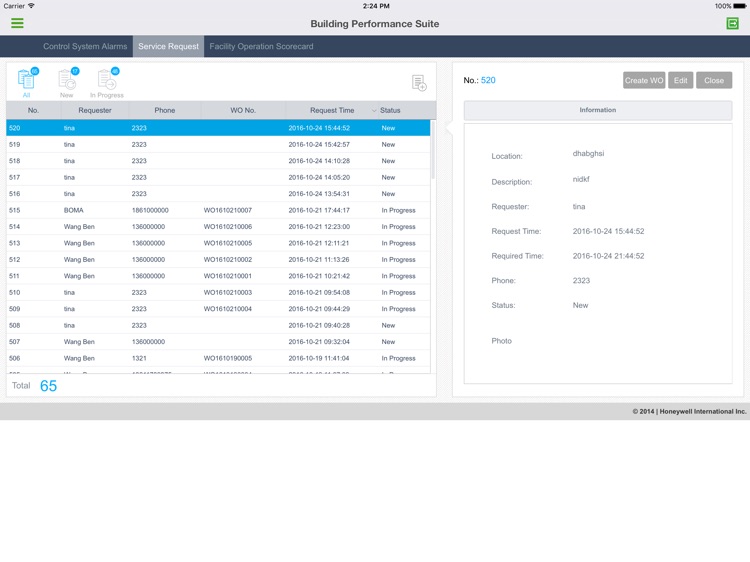Select request row 509
Screen dimensions: 750x562
click(x=218, y=309)
